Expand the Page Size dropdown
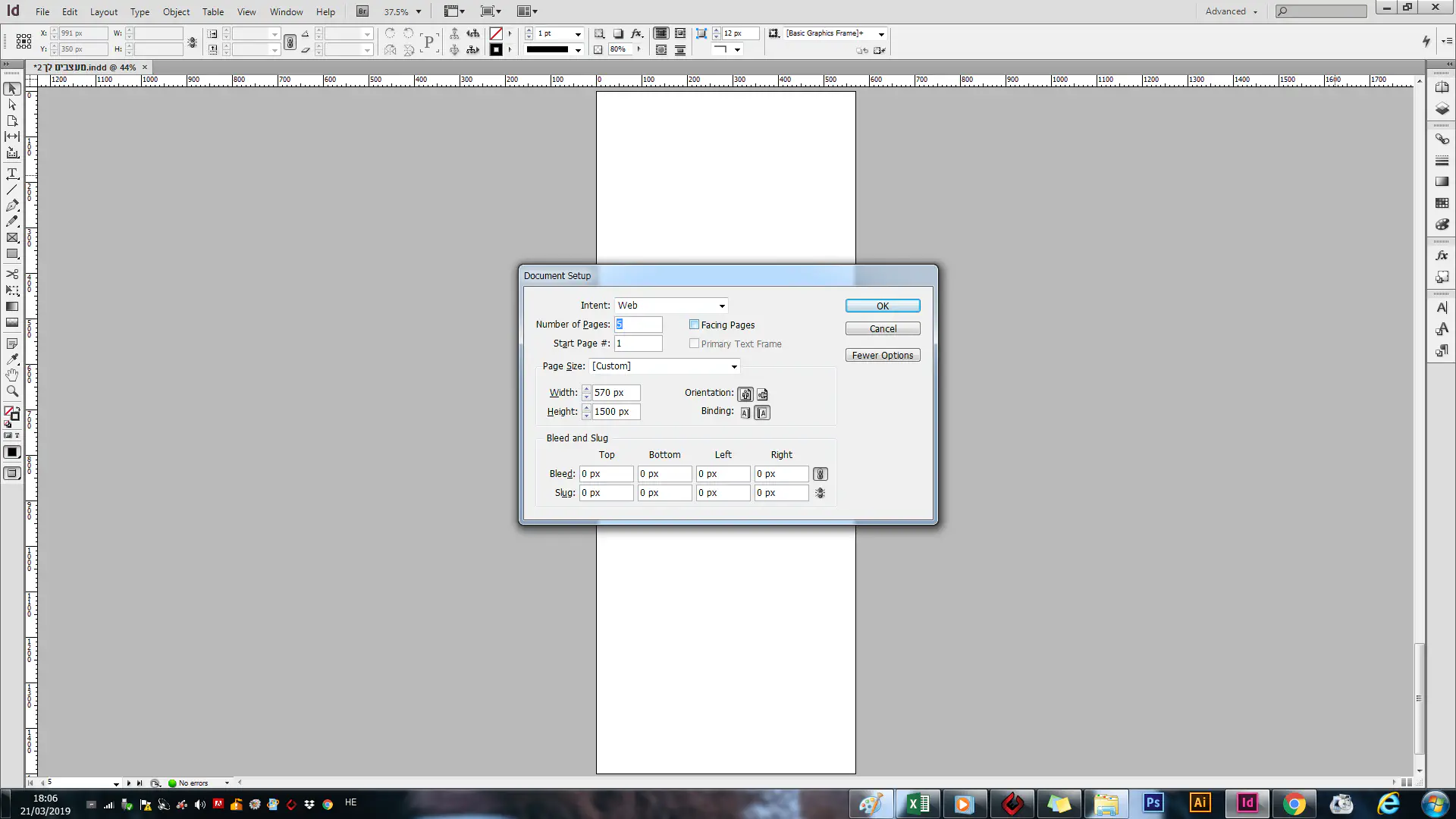Image resolution: width=1456 pixels, height=819 pixels. [x=664, y=366]
